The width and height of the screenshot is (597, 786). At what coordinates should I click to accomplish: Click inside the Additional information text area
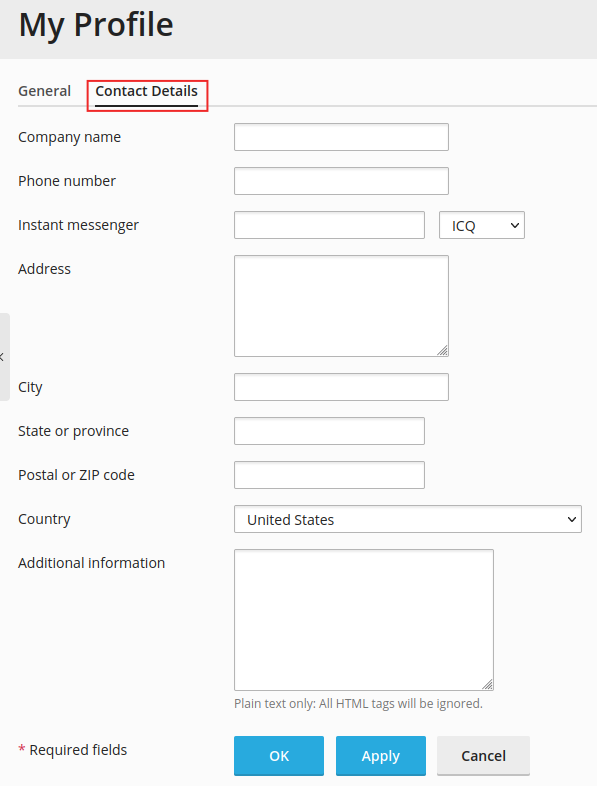[x=364, y=620]
